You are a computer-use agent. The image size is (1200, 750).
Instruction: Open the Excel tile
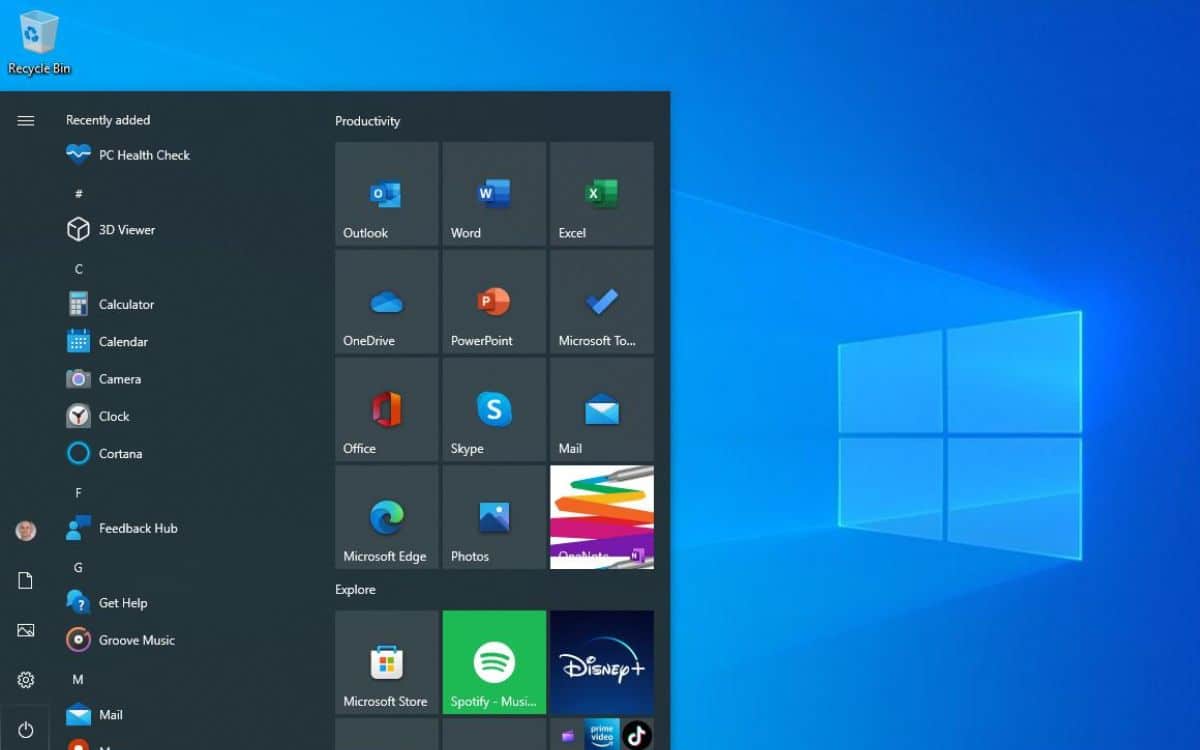602,193
